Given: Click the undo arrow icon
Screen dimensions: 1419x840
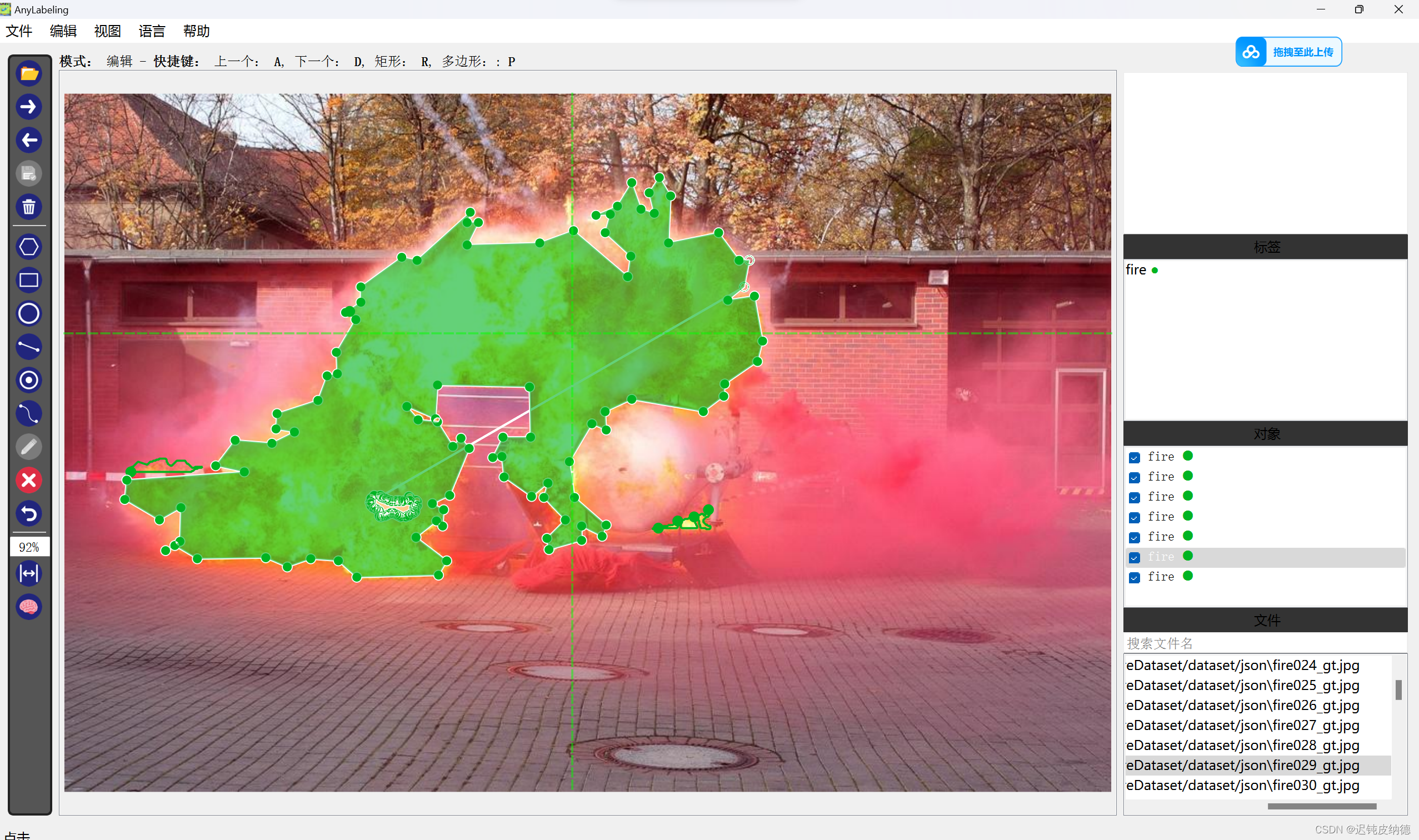Looking at the screenshot, I should (x=29, y=514).
